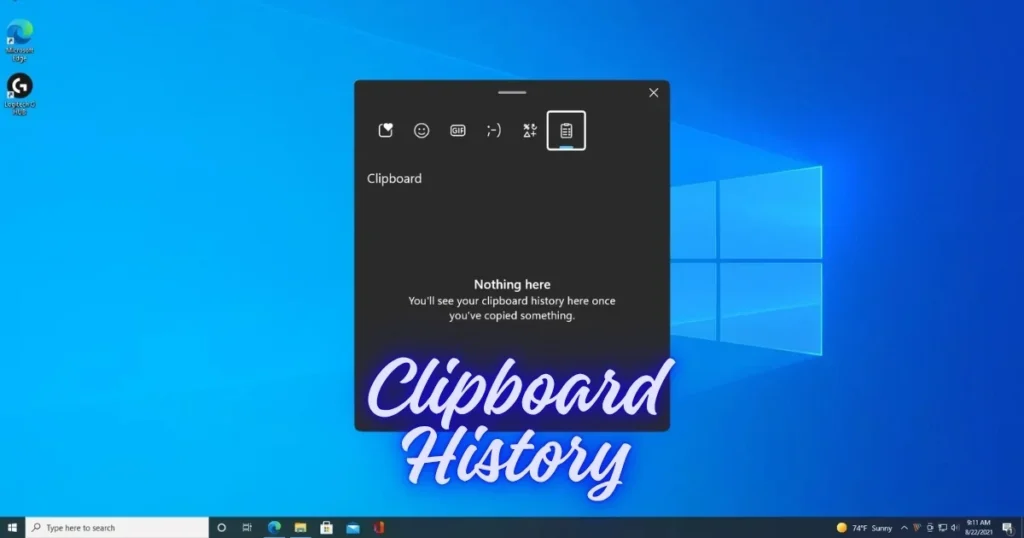This screenshot has width=1024, height=538.
Task: Open File Explorer from the taskbar
Action: 300,528
